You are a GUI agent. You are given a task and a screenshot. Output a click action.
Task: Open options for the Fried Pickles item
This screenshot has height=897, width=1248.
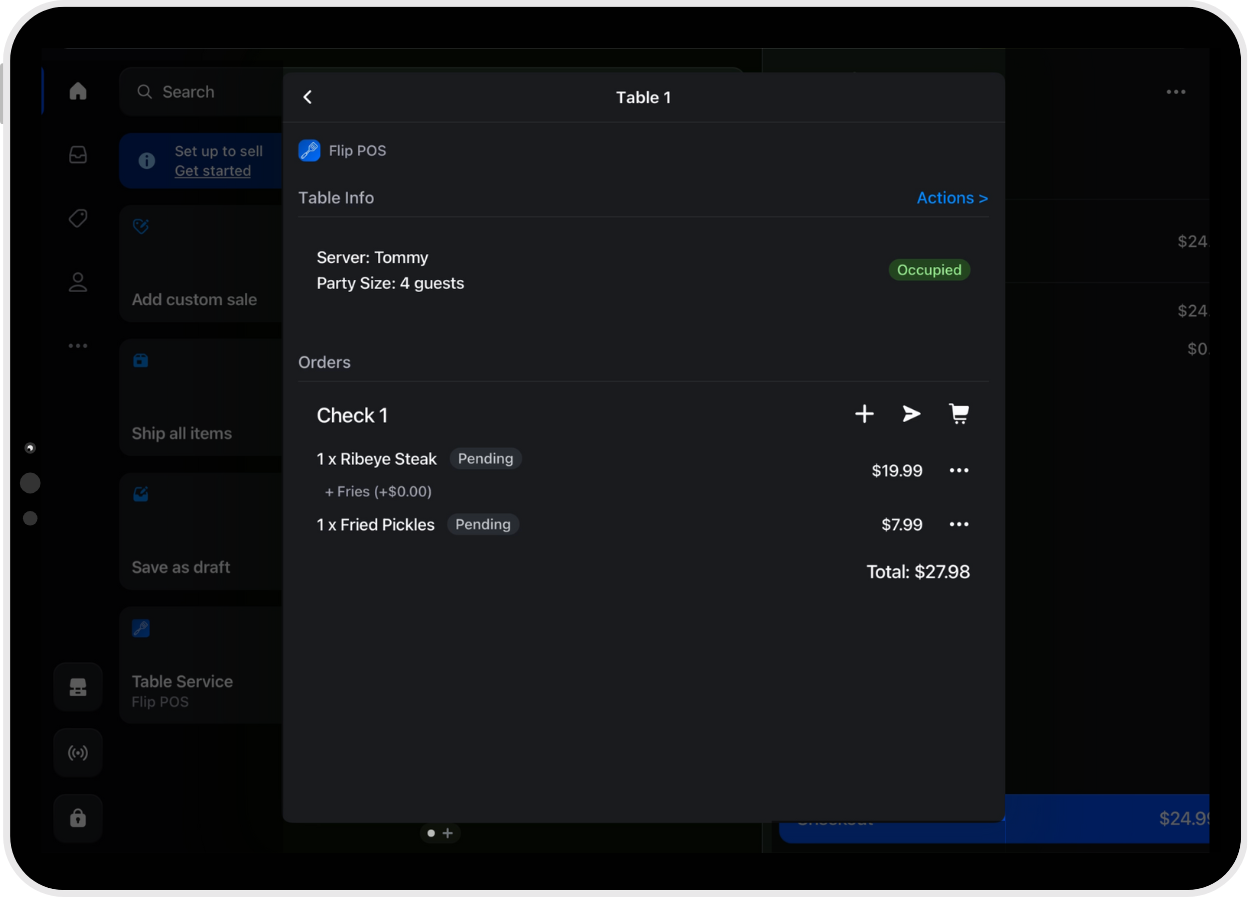959,524
